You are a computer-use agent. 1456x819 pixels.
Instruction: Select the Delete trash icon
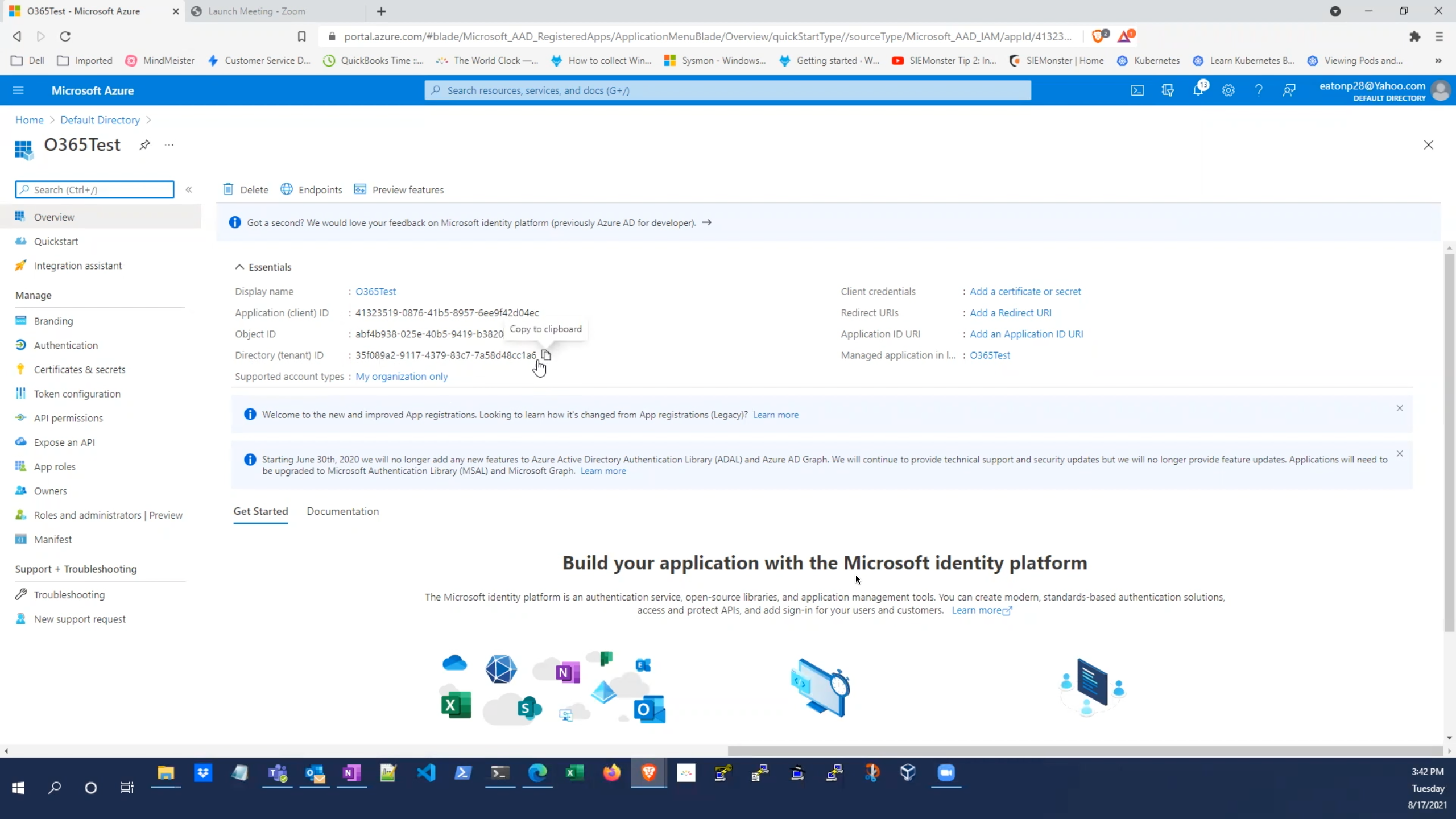(x=229, y=189)
